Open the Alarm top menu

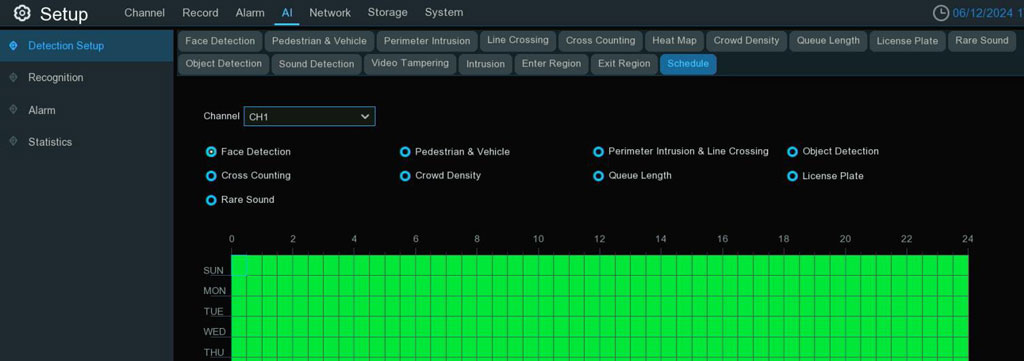(250, 12)
